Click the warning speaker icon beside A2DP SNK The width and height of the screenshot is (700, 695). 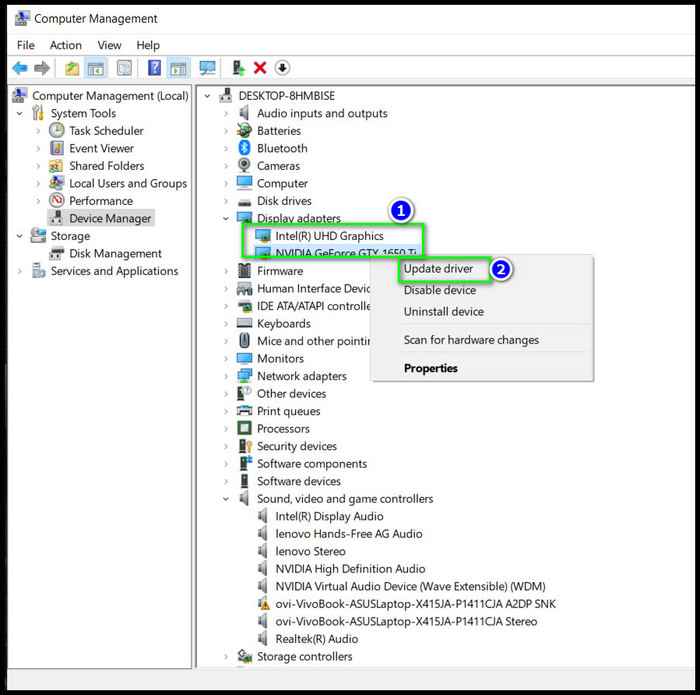(x=264, y=604)
